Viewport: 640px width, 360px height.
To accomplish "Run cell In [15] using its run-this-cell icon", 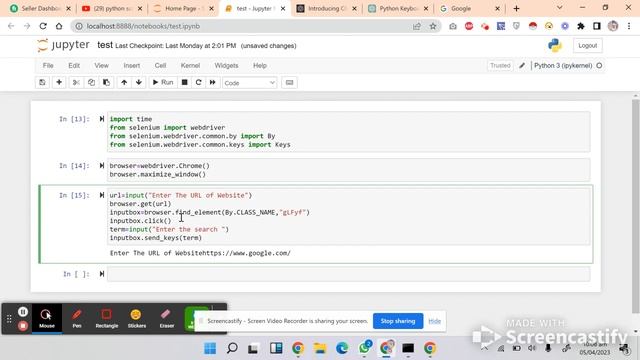I will 102,195.
